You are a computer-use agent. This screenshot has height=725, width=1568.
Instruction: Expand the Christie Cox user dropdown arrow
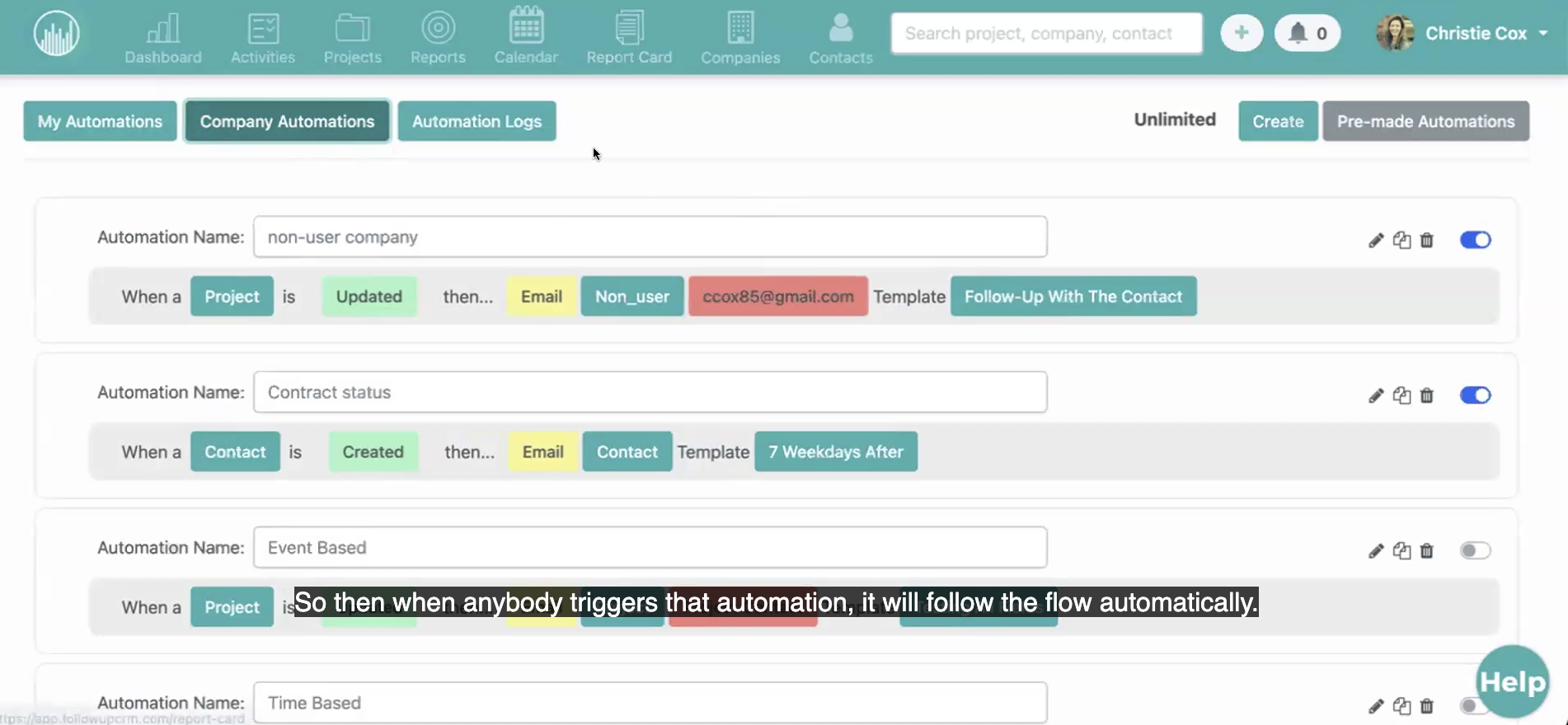(1543, 34)
